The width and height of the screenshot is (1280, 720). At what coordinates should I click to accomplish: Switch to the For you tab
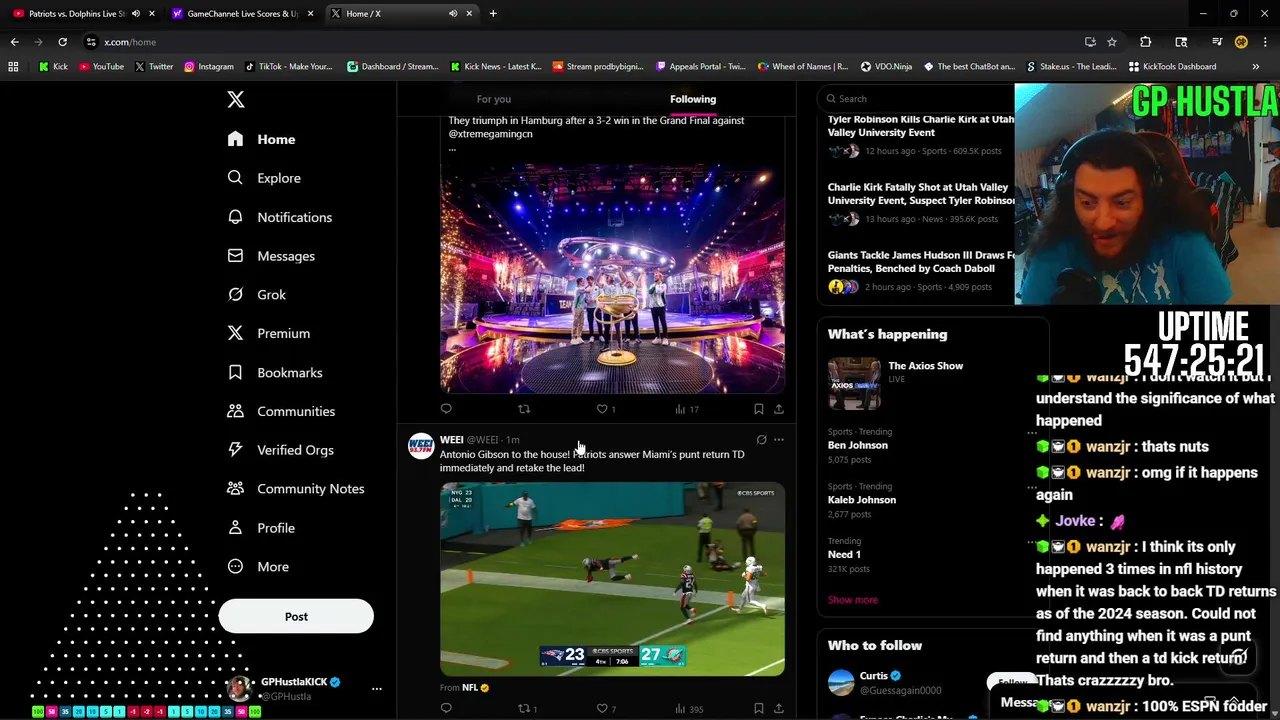point(494,99)
